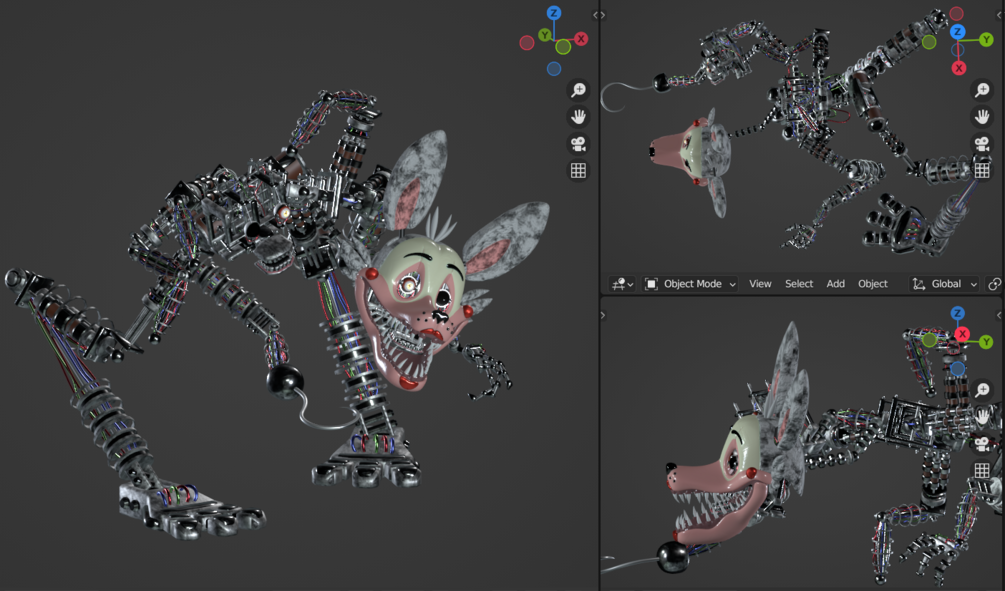
Task: Click the blue Z axis handle in the top-right viewport gizmo
Action: tap(958, 31)
